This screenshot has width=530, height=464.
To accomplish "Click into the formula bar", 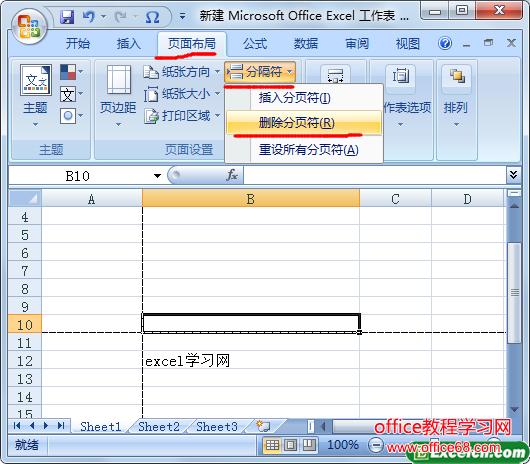I will coord(375,175).
